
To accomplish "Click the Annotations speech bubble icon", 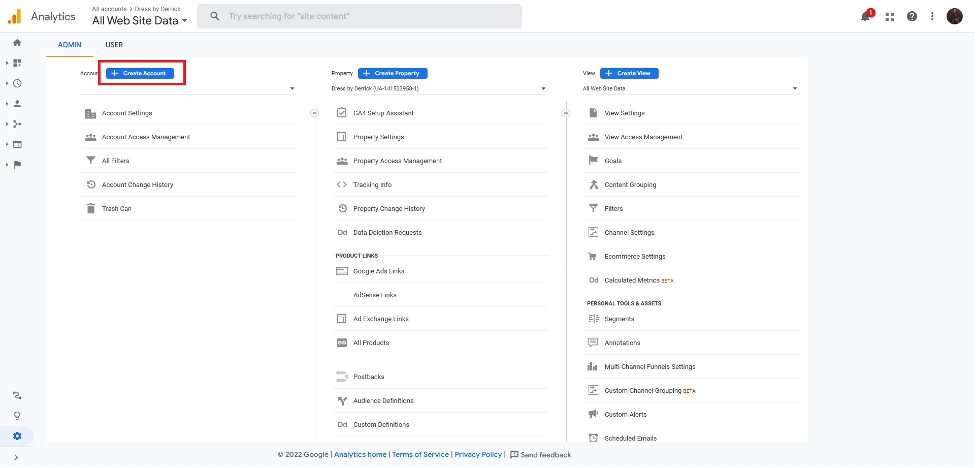I will coord(593,343).
